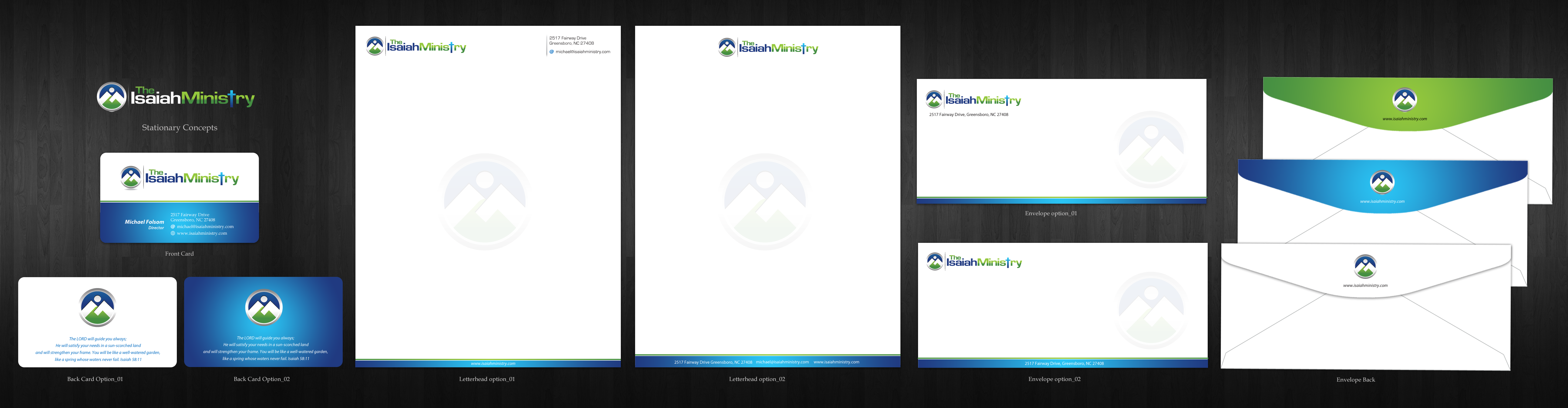Image resolution: width=1568 pixels, height=408 pixels.
Task: Click Michael Folsom name on front card
Action: coord(144,222)
